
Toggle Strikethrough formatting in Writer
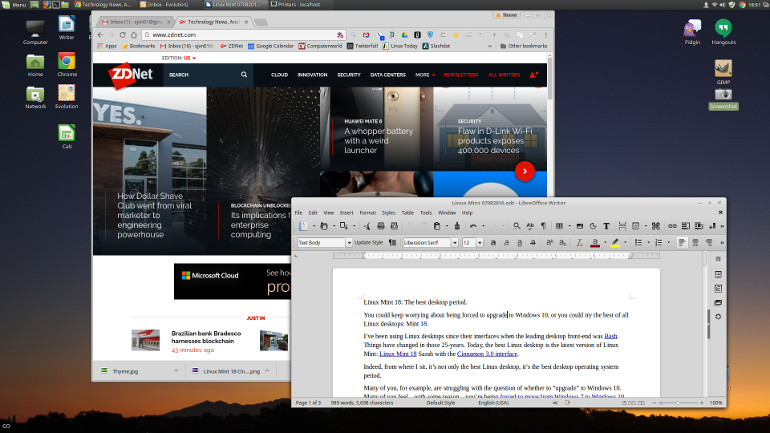click(x=533, y=243)
